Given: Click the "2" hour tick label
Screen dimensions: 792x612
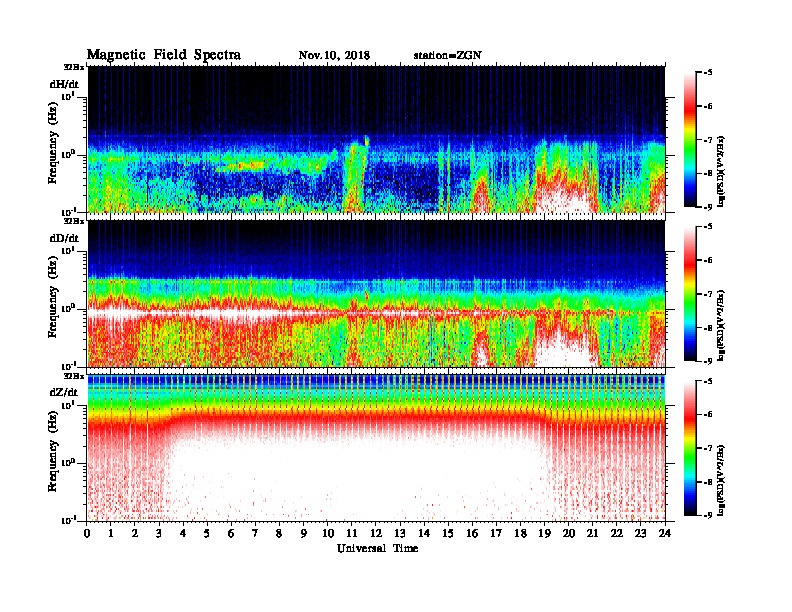Looking at the screenshot, I should tap(135, 534).
